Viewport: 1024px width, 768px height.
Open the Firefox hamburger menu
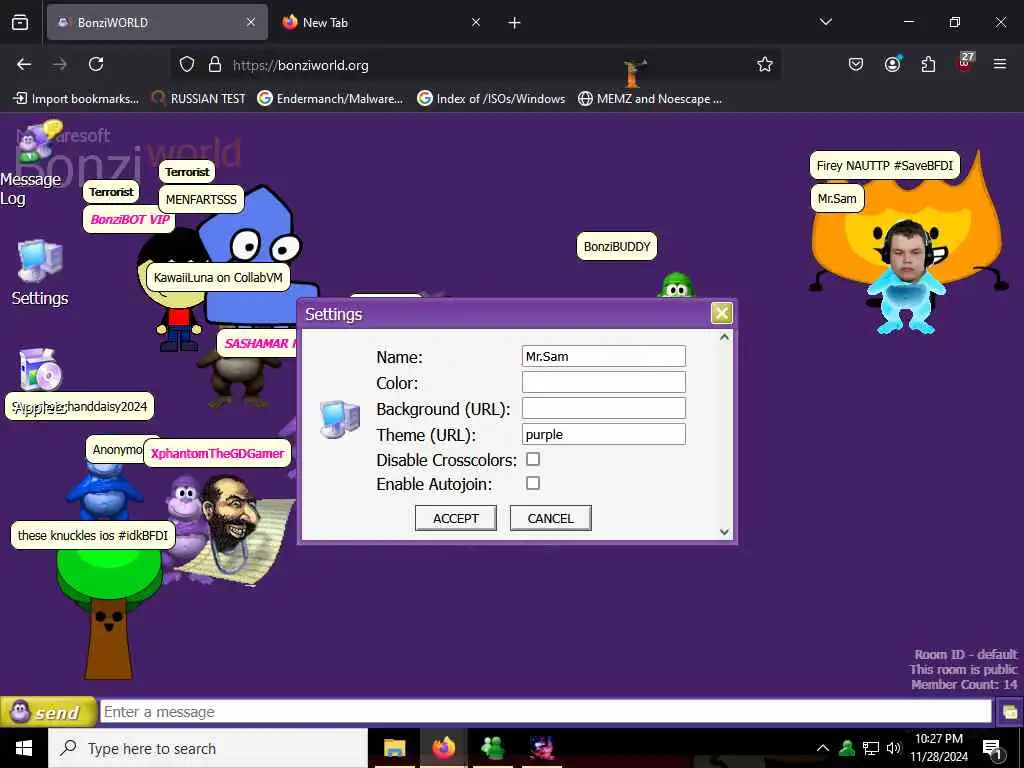coord(1000,64)
